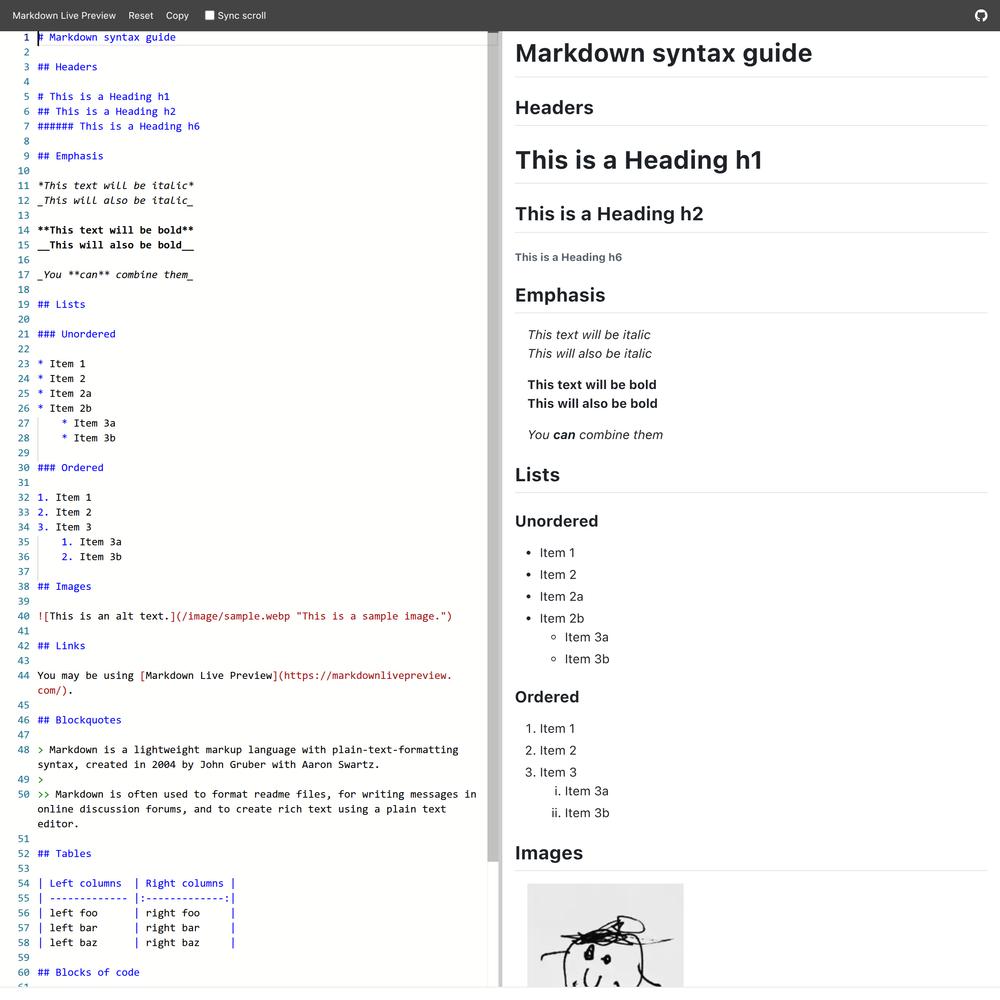
Task: Enable the Sync scroll checkbox
Action: (209, 15)
